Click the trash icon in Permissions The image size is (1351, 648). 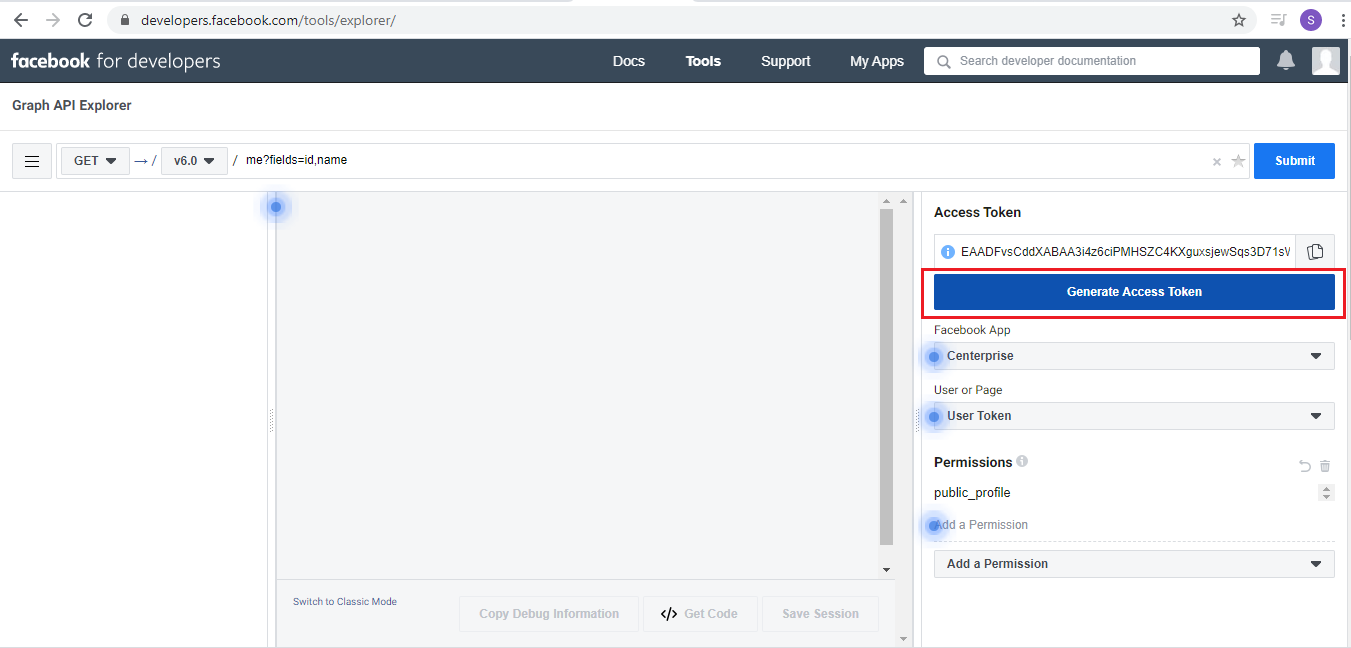pyautogui.click(x=1325, y=466)
